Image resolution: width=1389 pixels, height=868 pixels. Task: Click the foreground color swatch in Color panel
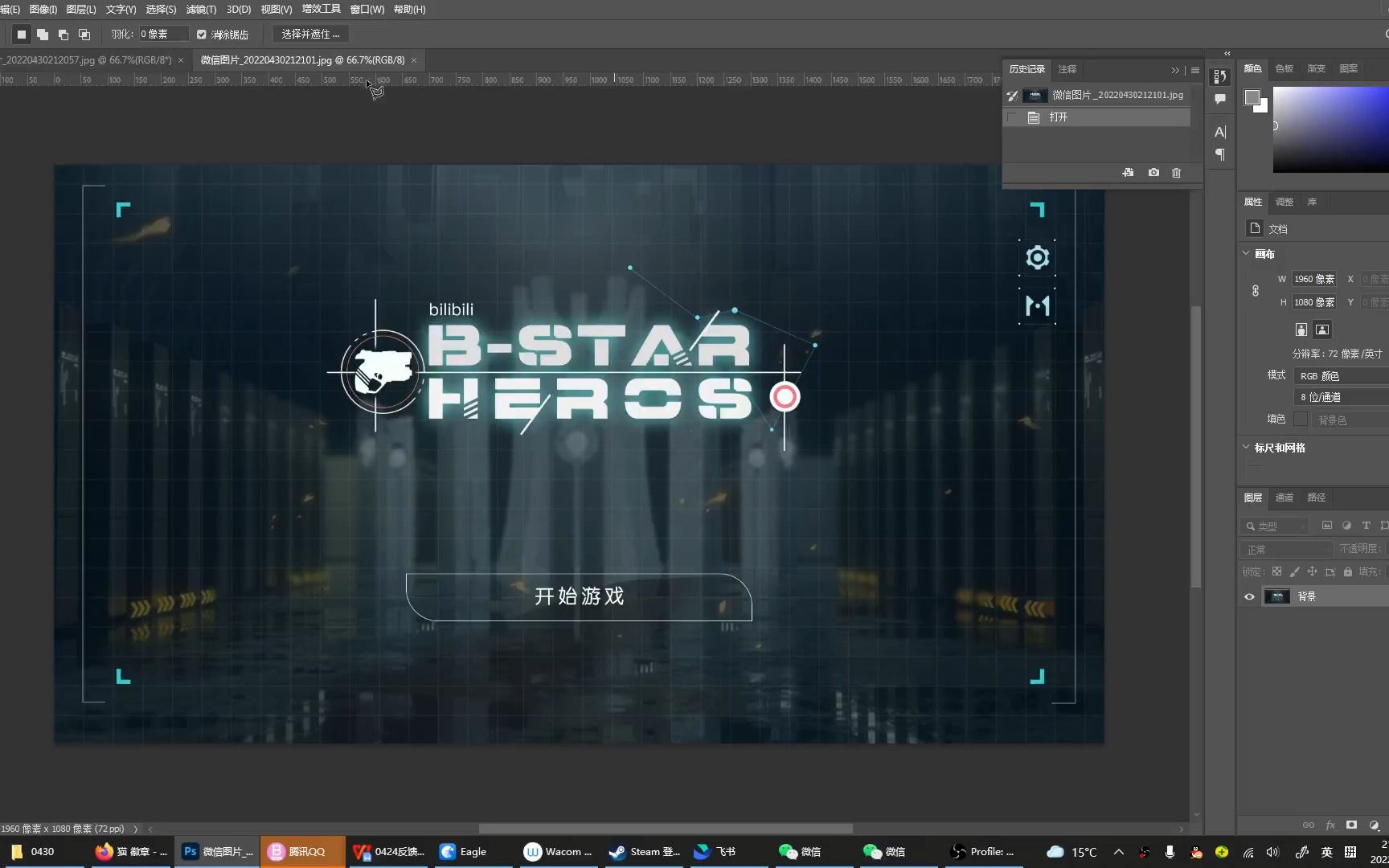click(1252, 97)
